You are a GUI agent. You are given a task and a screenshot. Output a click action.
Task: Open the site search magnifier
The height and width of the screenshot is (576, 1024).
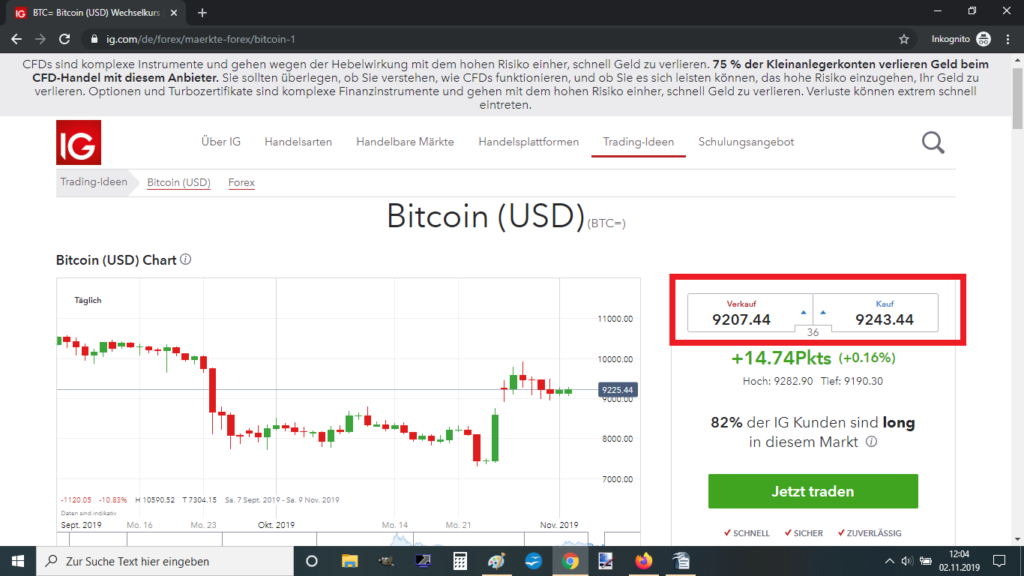coord(933,142)
